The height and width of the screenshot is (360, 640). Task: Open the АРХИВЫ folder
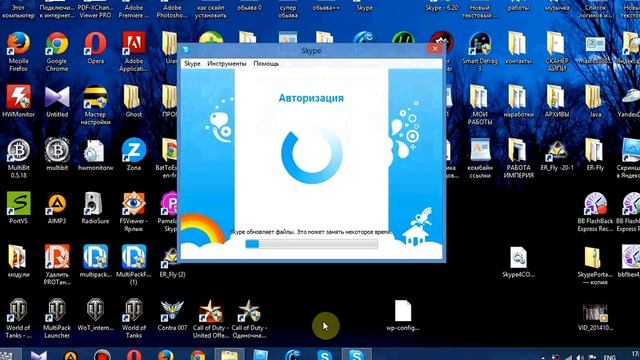point(557,102)
